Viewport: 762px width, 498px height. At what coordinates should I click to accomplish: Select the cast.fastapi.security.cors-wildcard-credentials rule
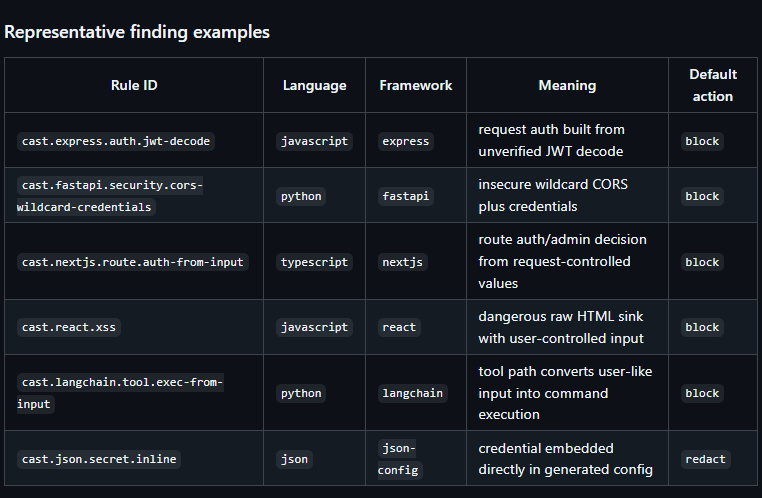[x=110, y=196]
